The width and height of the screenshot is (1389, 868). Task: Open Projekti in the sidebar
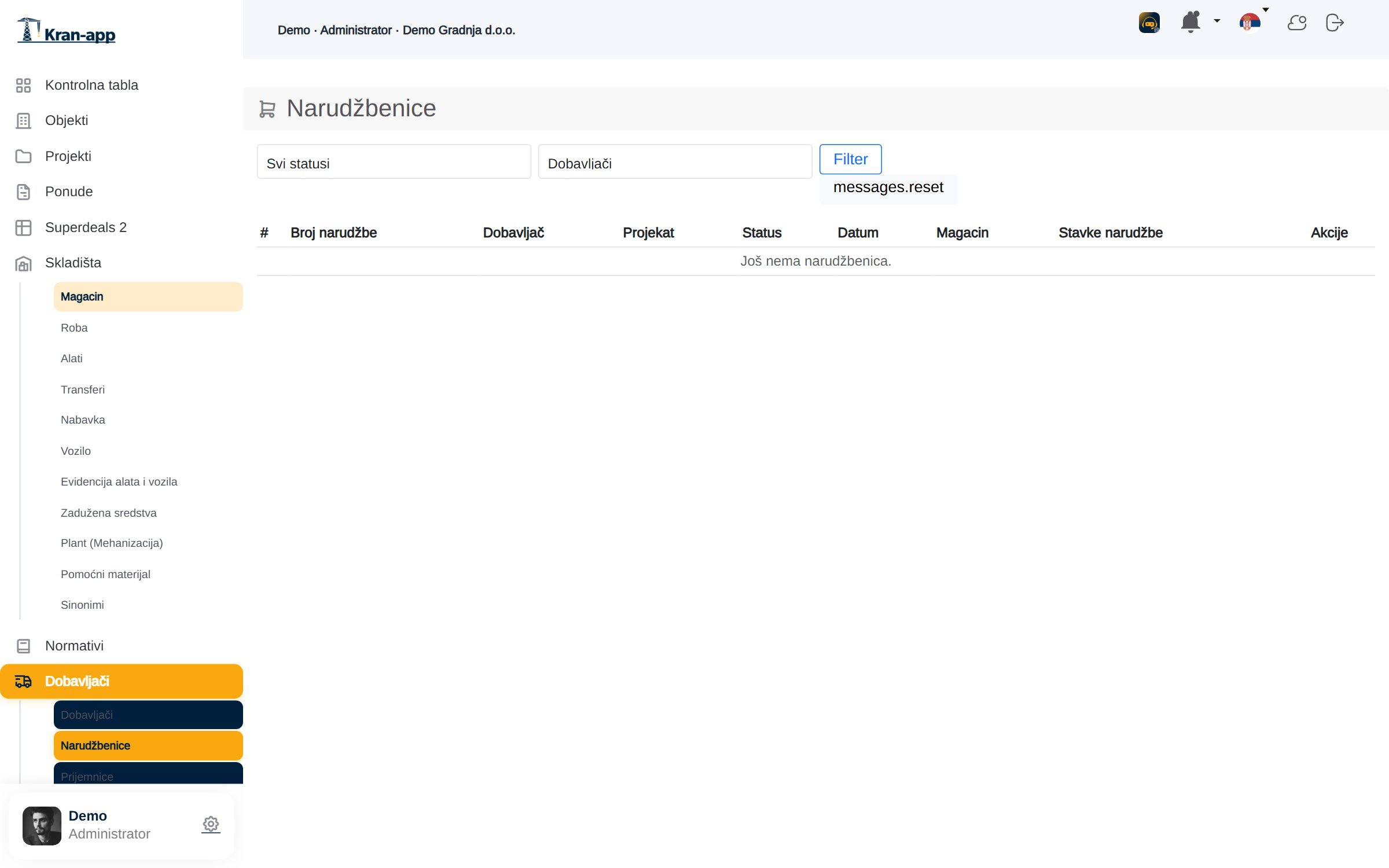(122, 156)
